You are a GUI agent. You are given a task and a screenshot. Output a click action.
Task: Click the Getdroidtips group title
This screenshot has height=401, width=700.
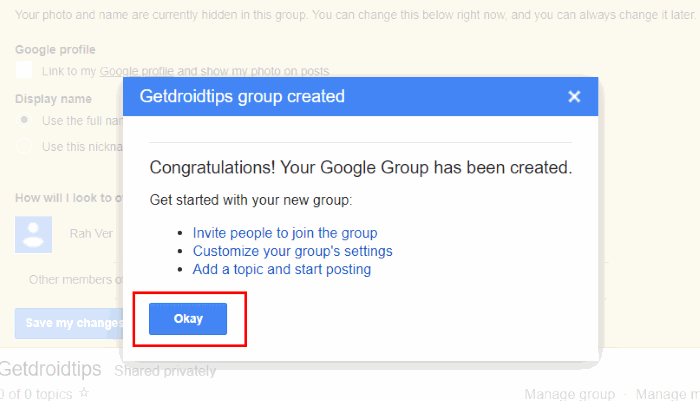pyautogui.click(x=50, y=369)
